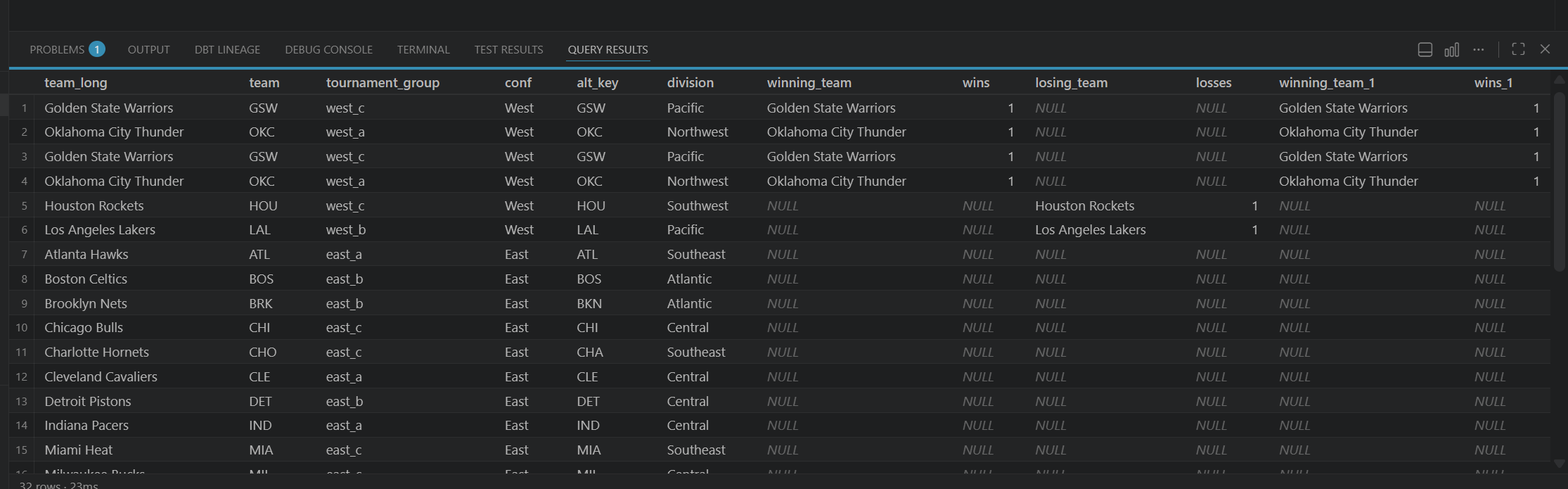
Task: Click the scrollbar down arrow
Action: [1559, 464]
